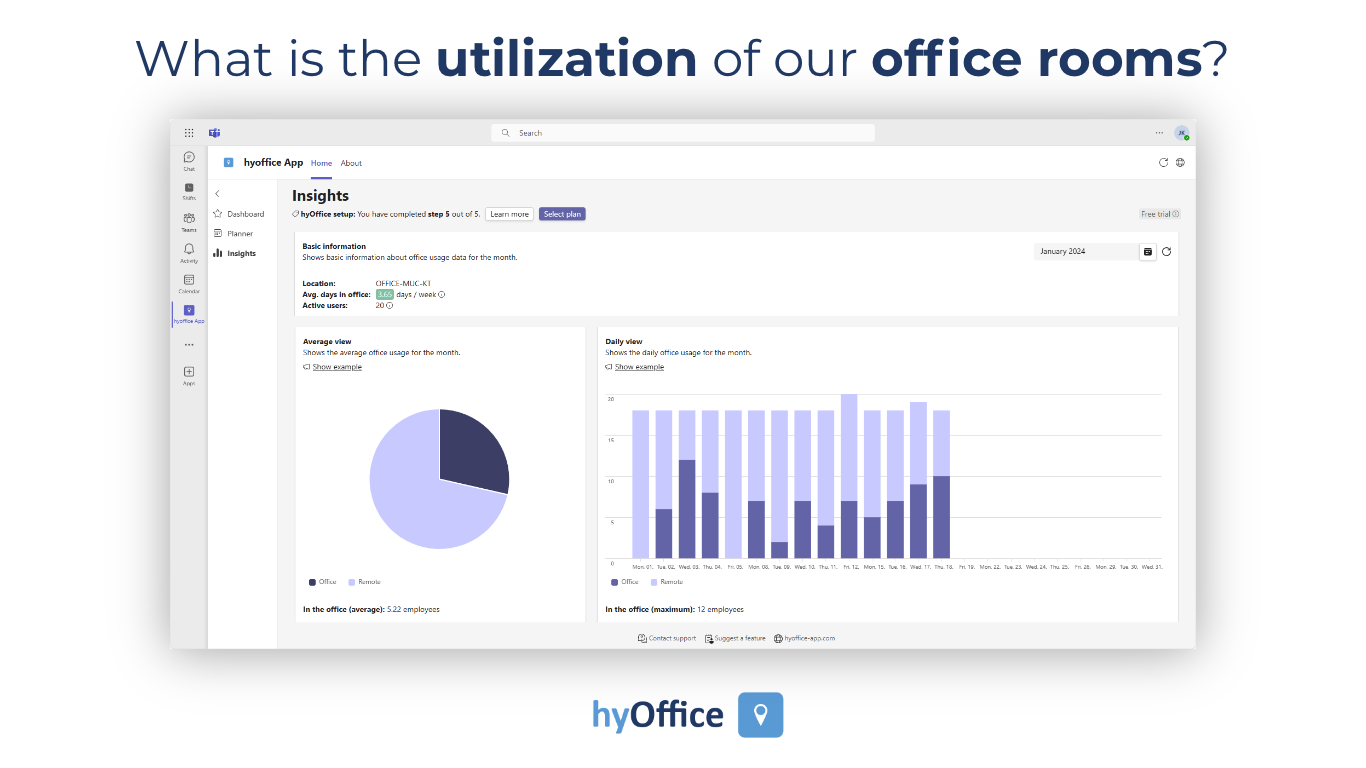The width and height of the screenshot is (1366, 768).
Task: Open the Teams app launcher grid
Action: [189, 133]
